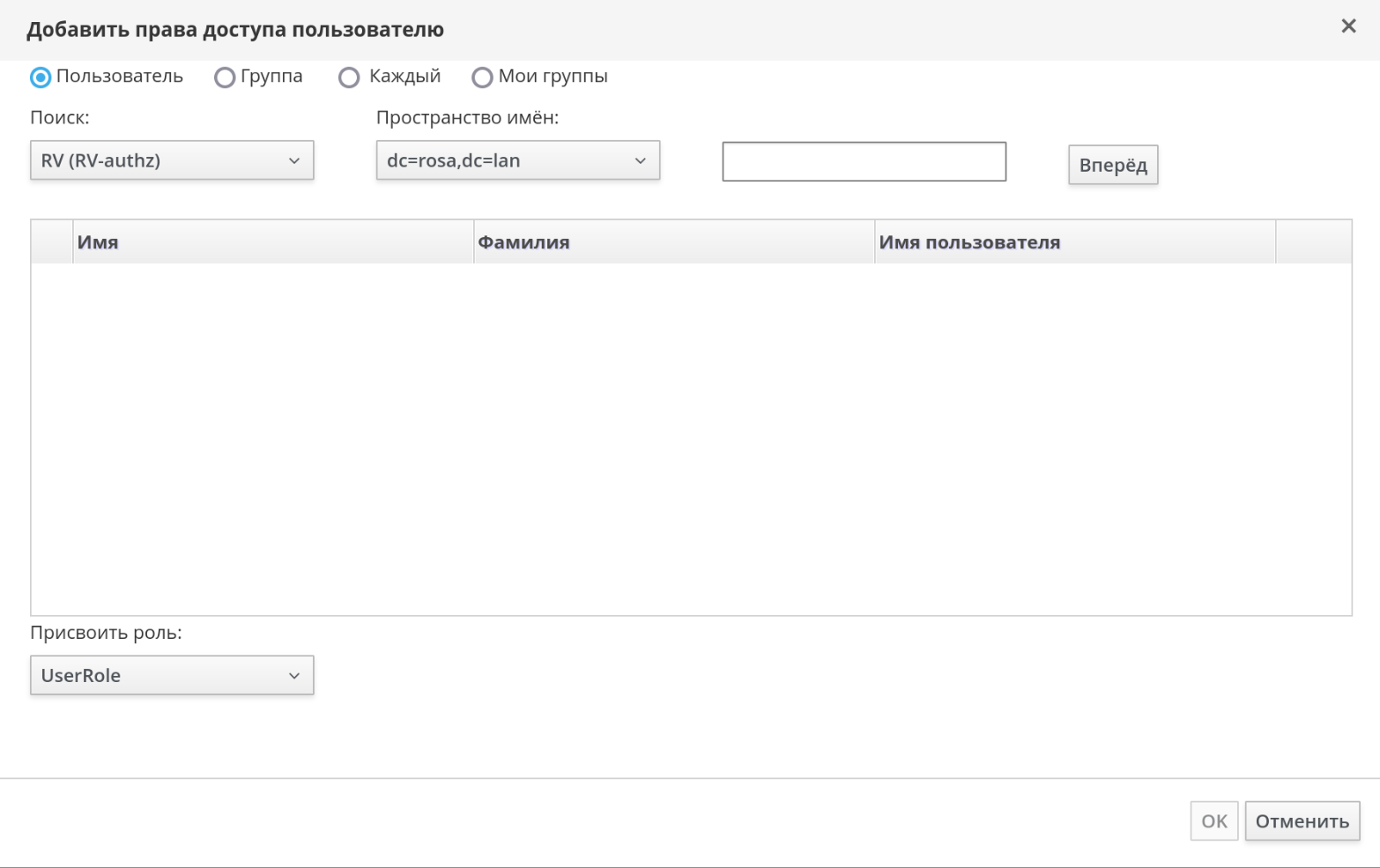Select the Пользователь radio button
Image resolution: width=1380 pixels, height=868 pixels.
tap(41, 78)
